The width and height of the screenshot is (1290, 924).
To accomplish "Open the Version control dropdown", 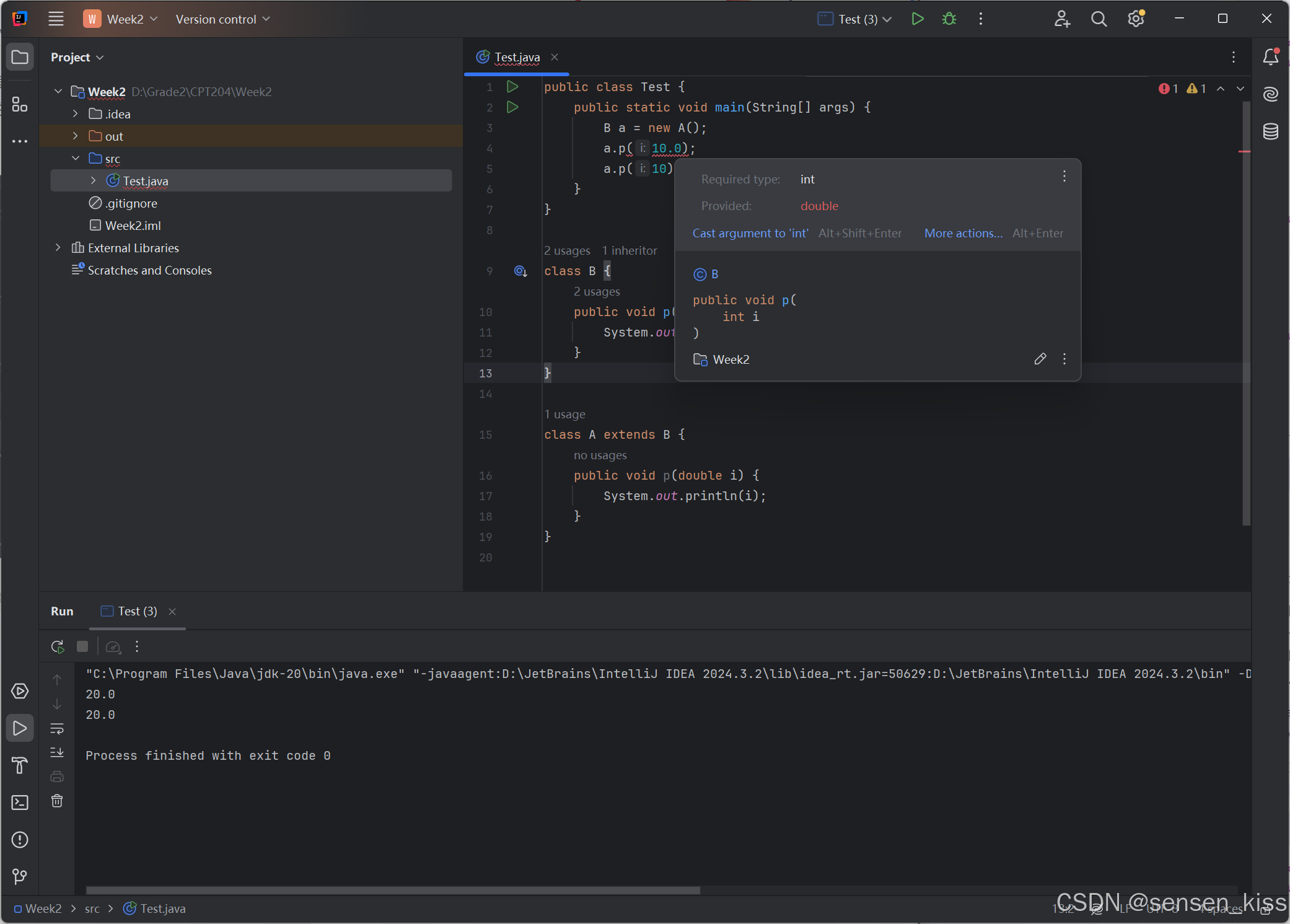I will [x=223, y=19].
